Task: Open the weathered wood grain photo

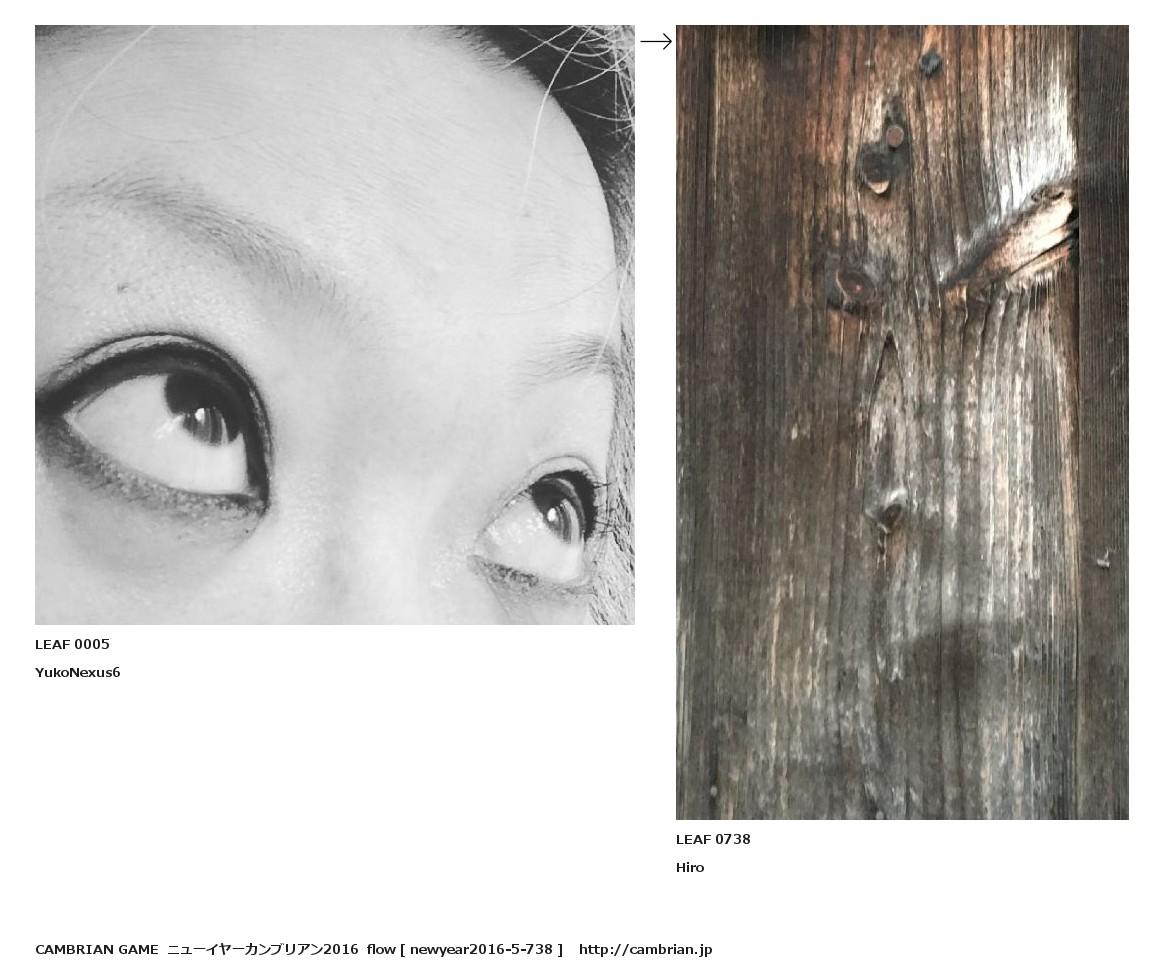Action: (902, 422)
